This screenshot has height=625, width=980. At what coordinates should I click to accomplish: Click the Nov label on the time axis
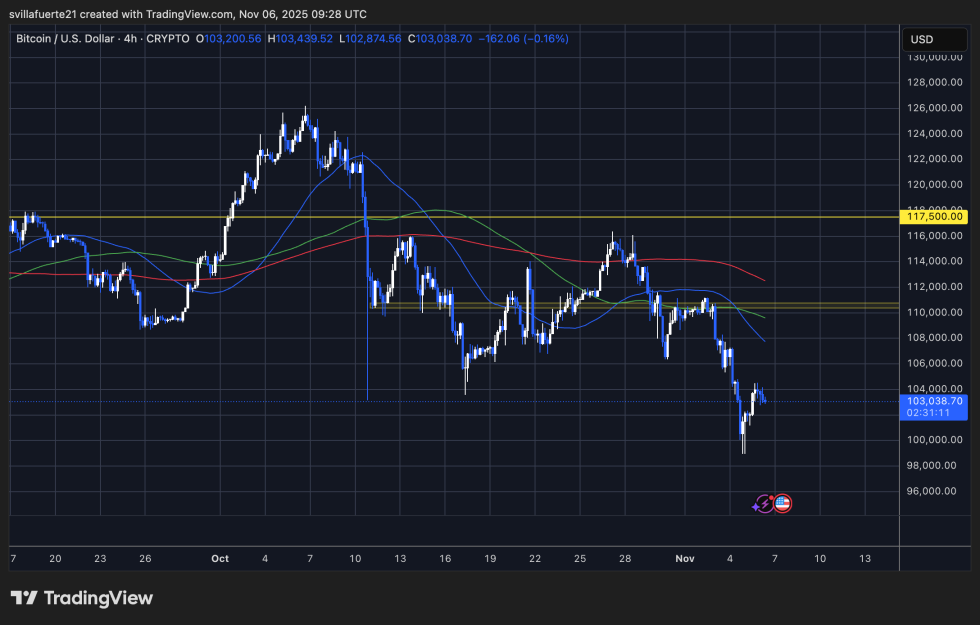click(685, 559)
